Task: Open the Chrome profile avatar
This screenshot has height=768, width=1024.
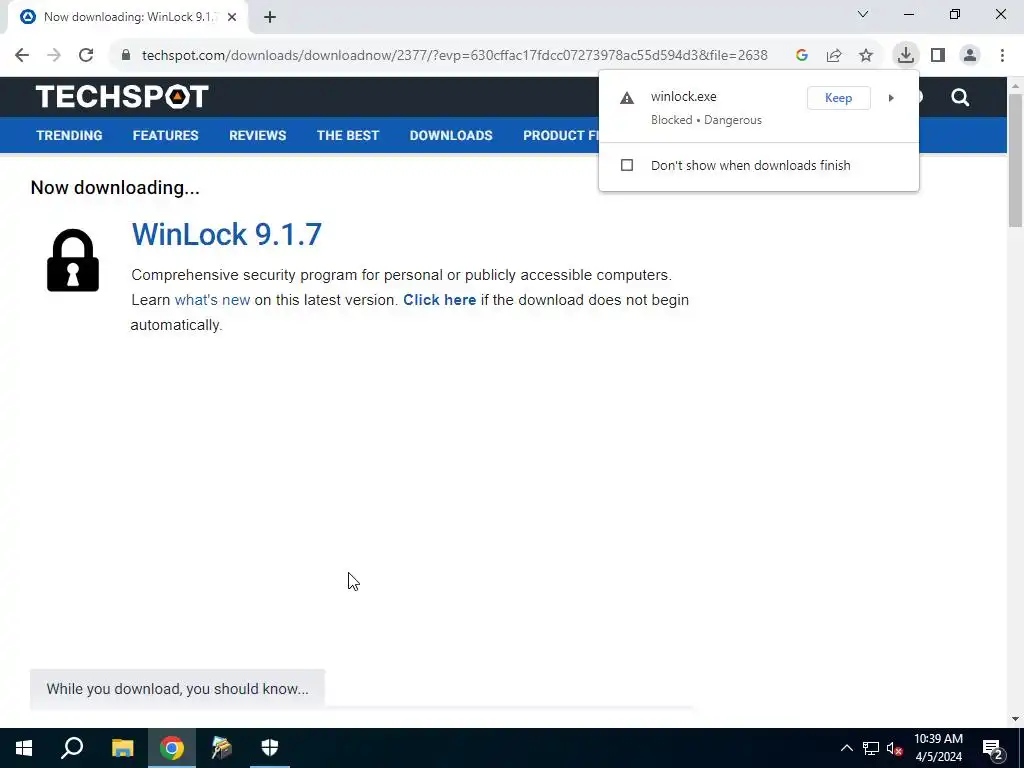Action: coord(970,56)
